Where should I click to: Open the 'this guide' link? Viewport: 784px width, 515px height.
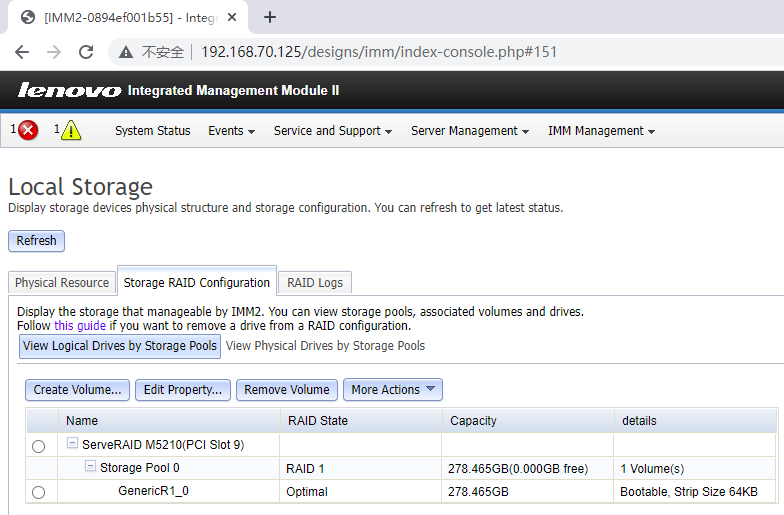pos(80,326)
